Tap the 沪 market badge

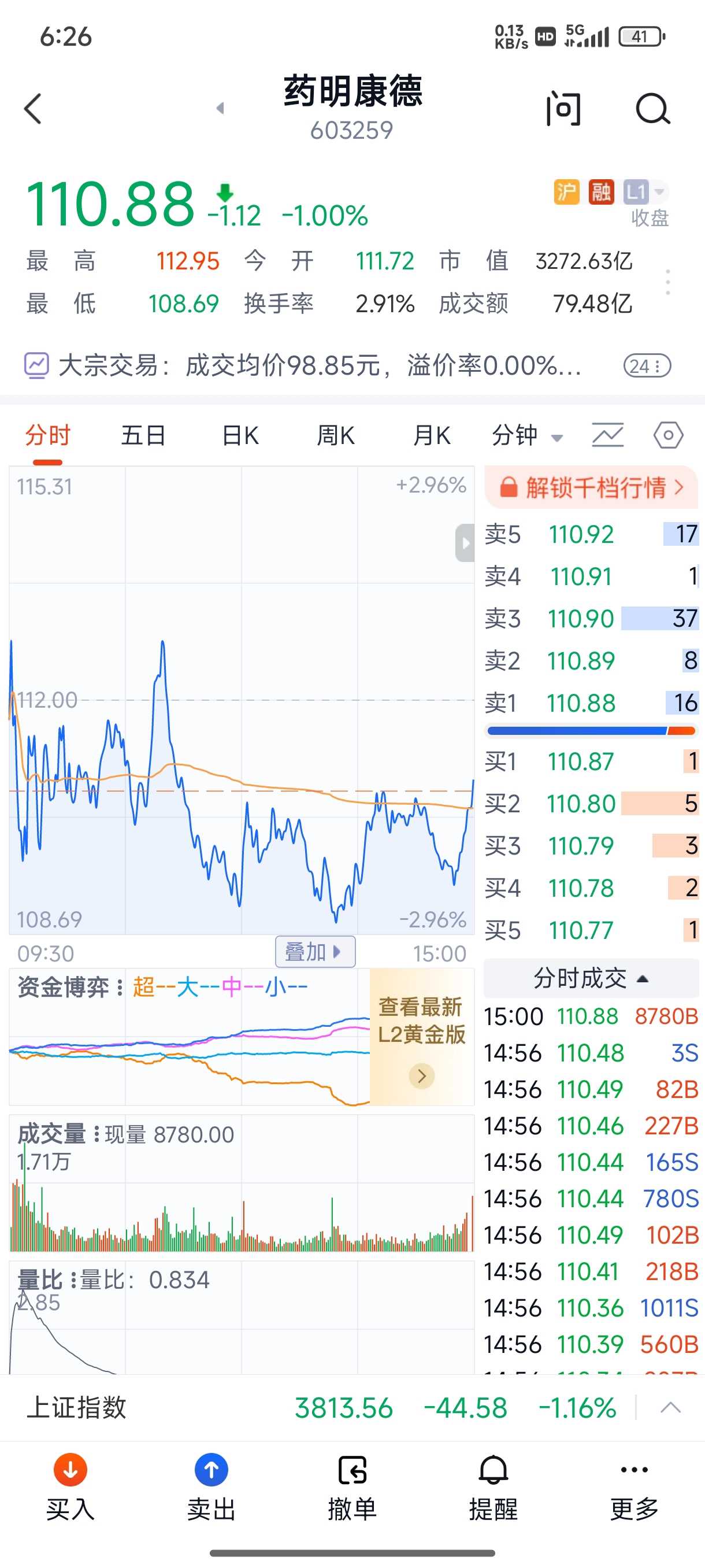tap(566, 193)
